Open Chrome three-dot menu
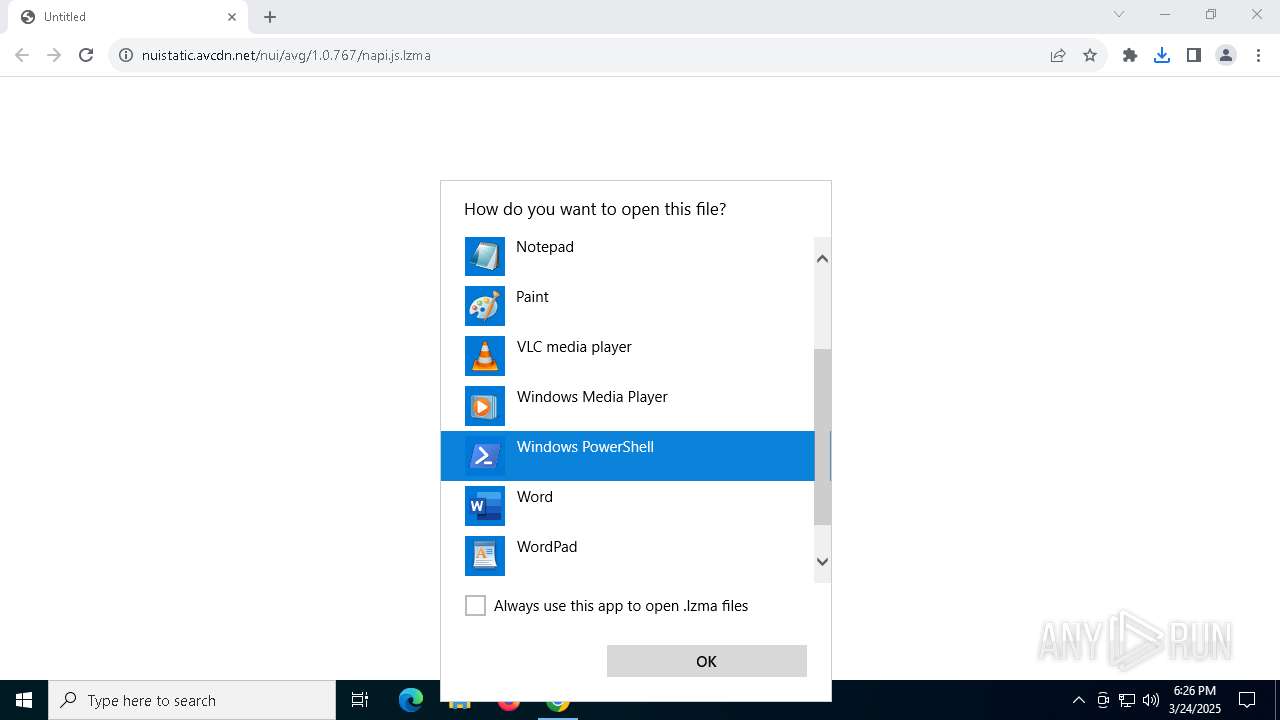 [1258, 55]
